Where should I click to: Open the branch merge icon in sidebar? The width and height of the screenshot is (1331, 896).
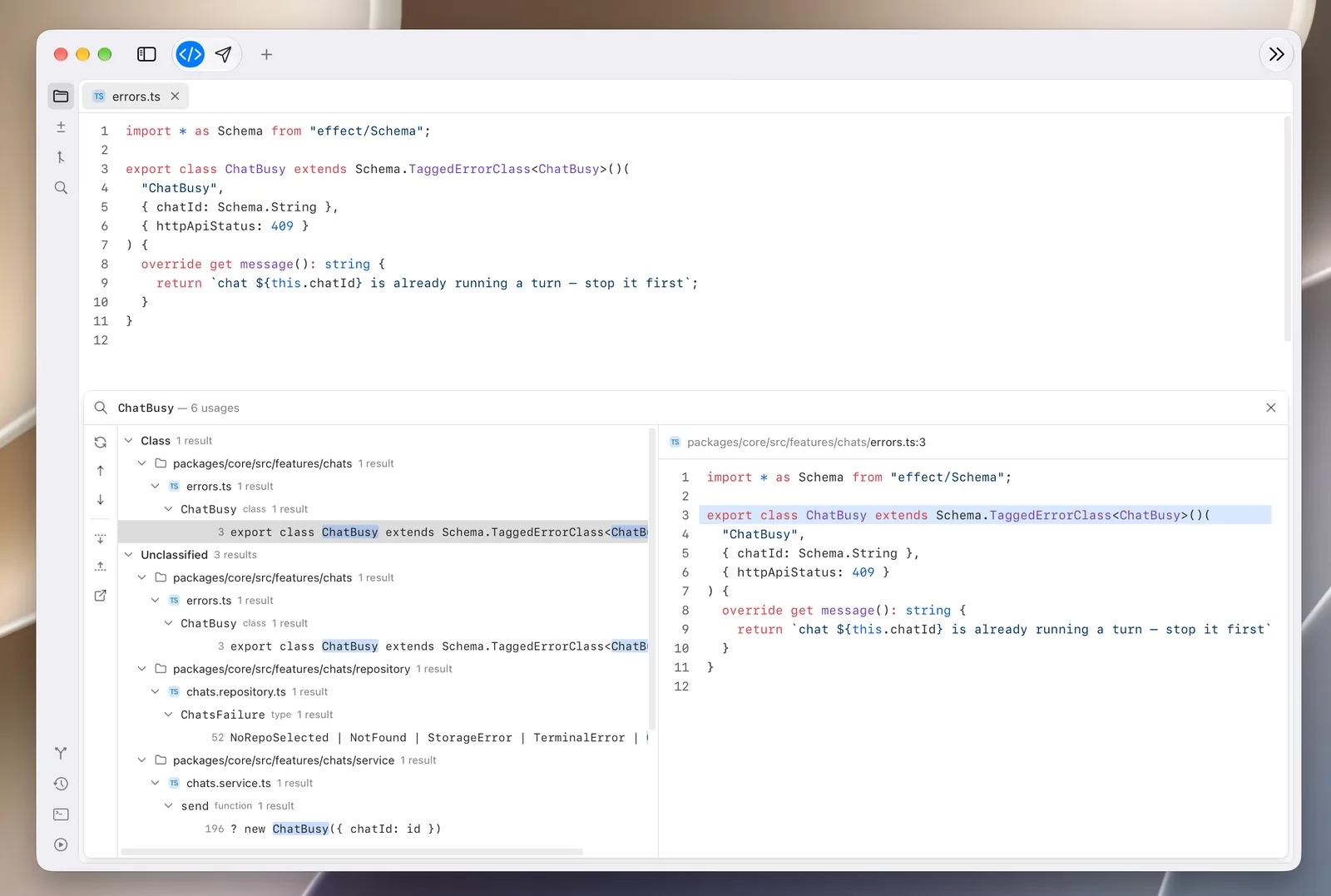[x=61, y=157]
